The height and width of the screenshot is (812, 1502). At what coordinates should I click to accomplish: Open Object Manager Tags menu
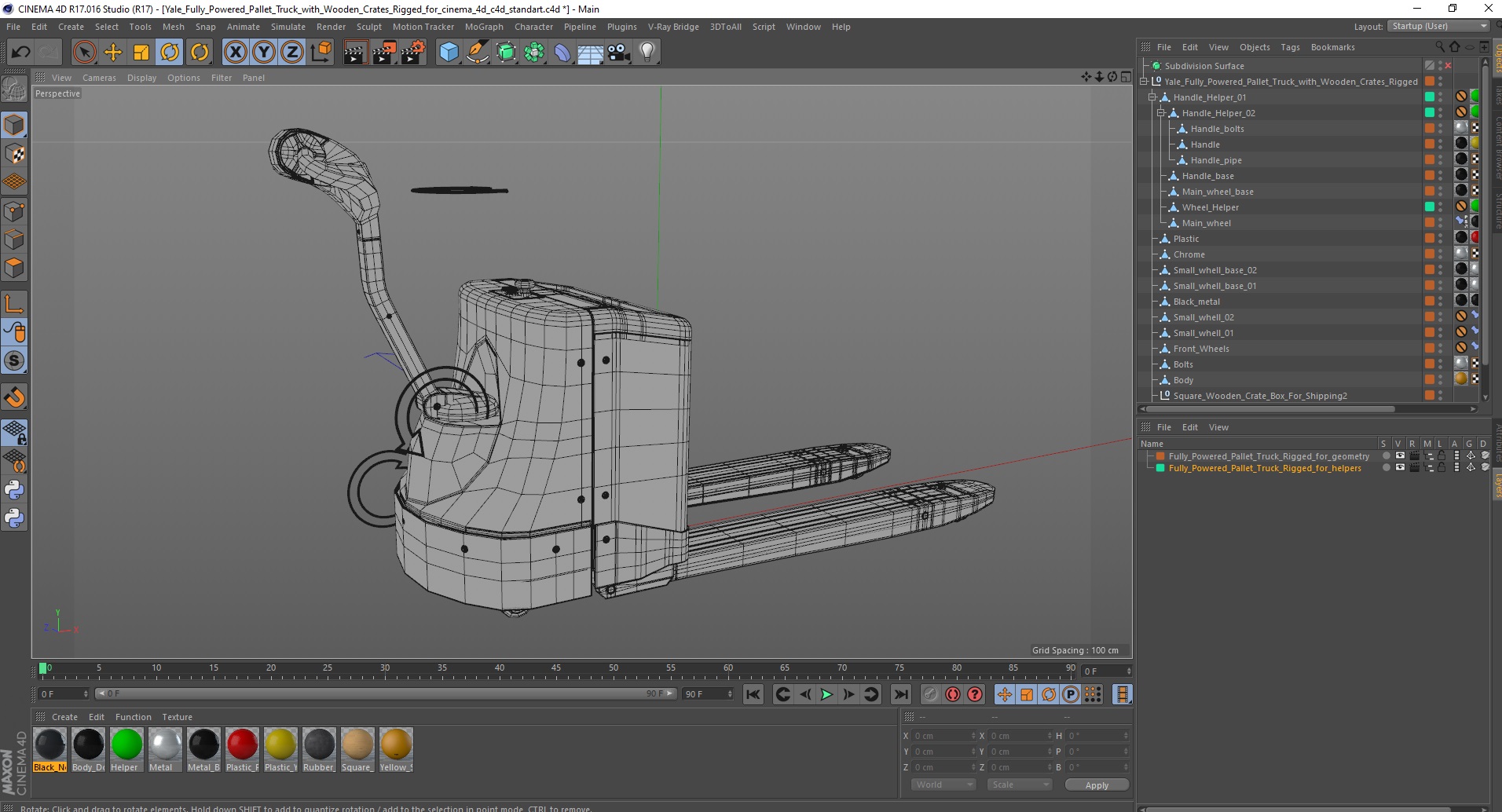point(1290,47)
